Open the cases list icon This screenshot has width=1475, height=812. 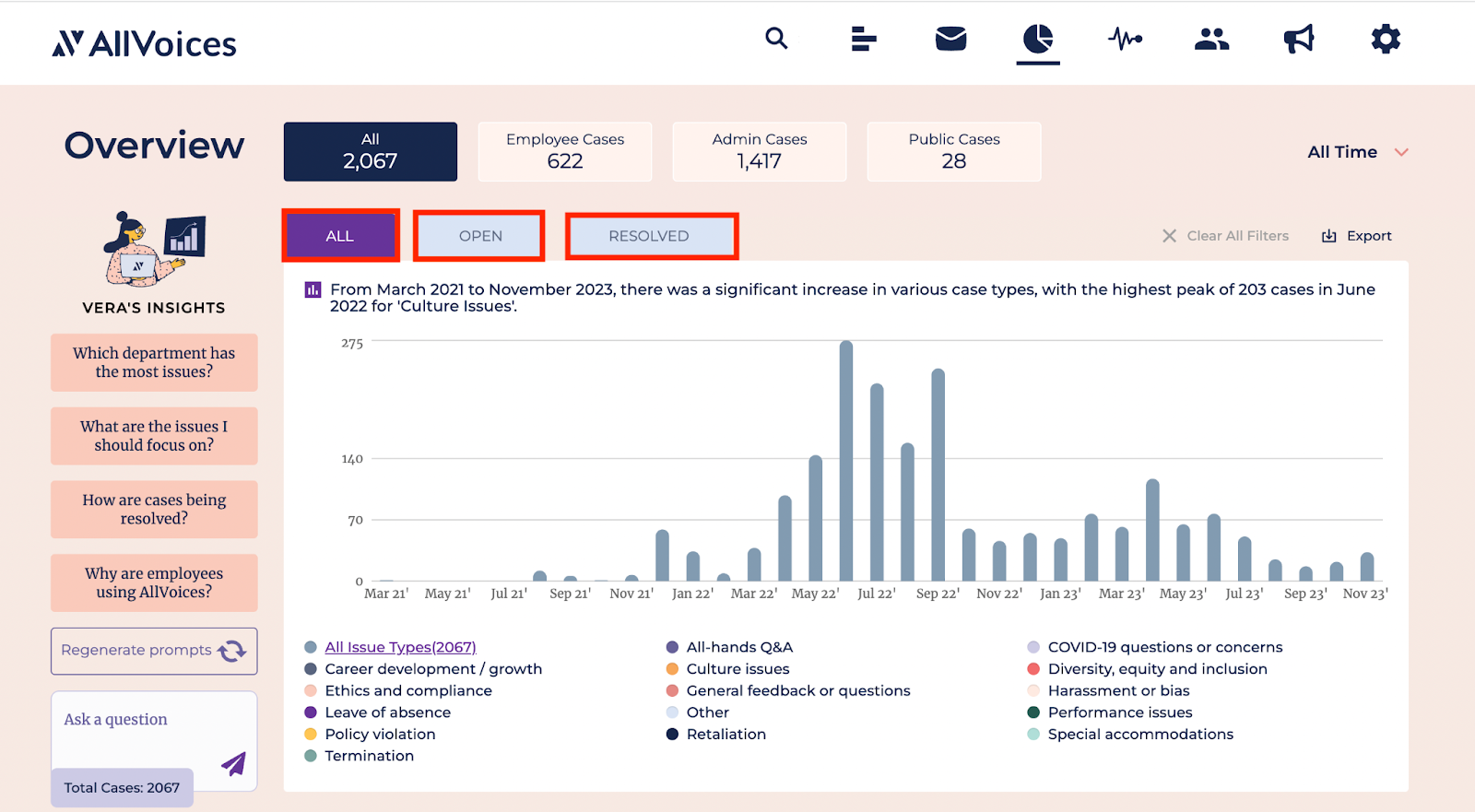click(863, 39)
